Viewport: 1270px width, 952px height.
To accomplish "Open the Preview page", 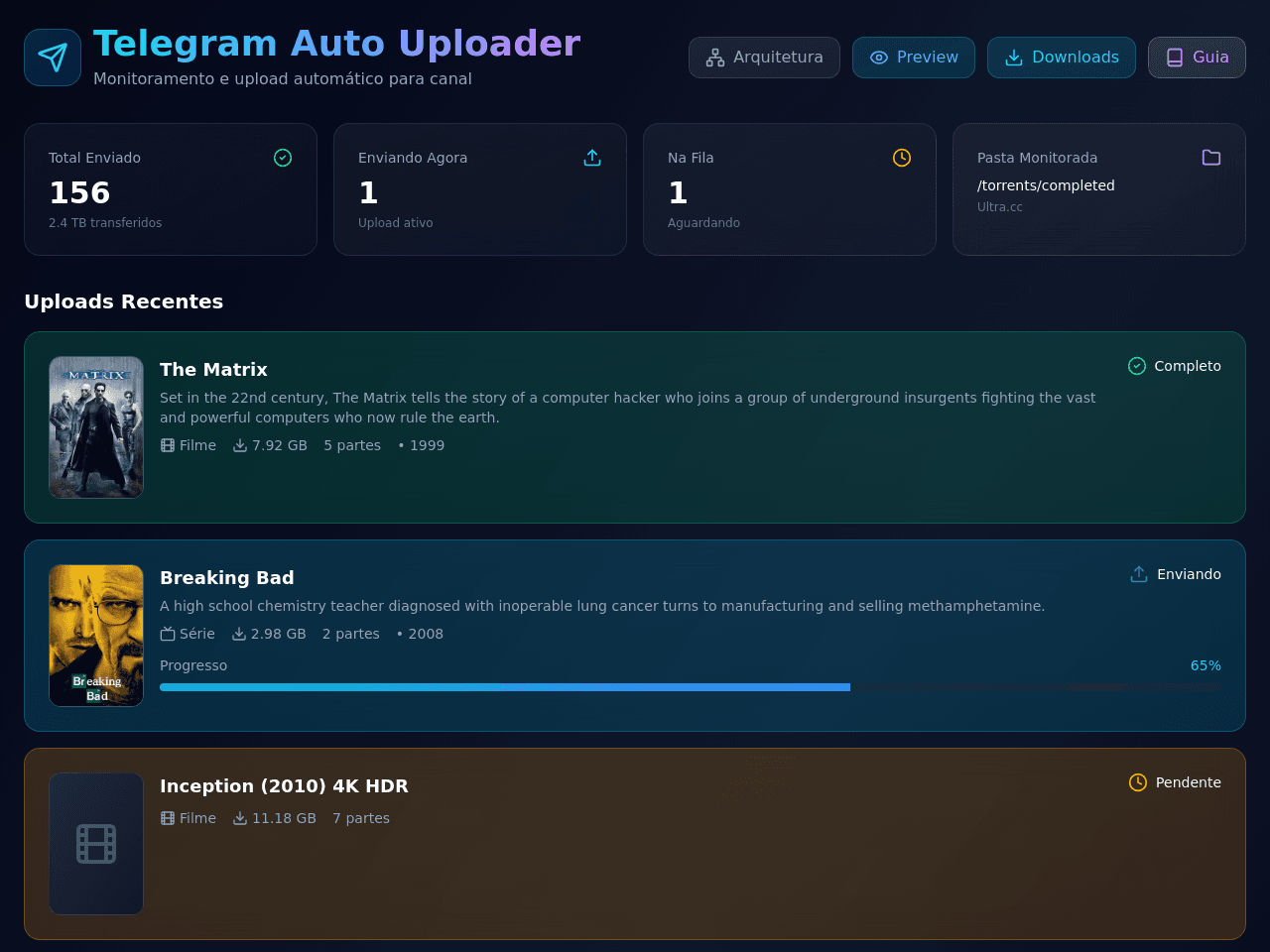I will 914,58.
